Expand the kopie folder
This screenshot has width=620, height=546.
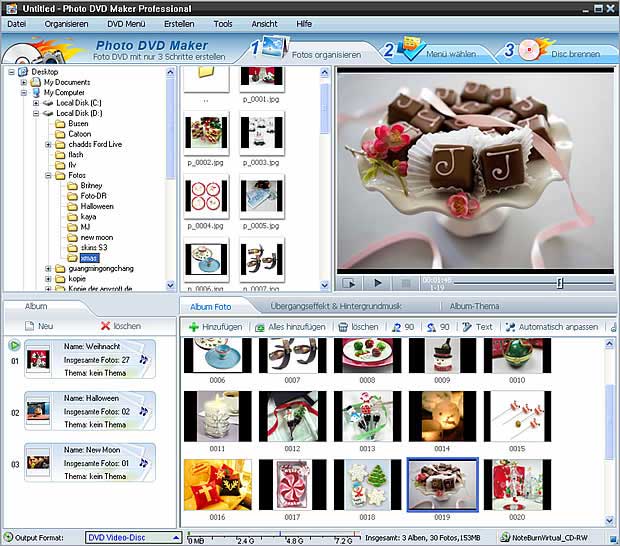point(48,279)
